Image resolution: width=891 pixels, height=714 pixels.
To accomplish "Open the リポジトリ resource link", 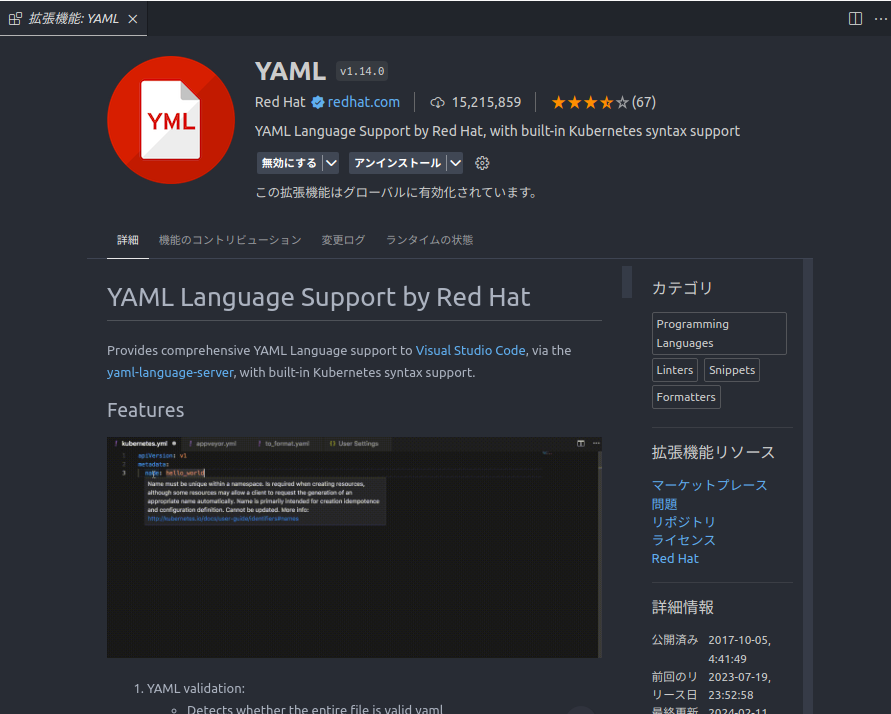I will [x=684, y=522].
